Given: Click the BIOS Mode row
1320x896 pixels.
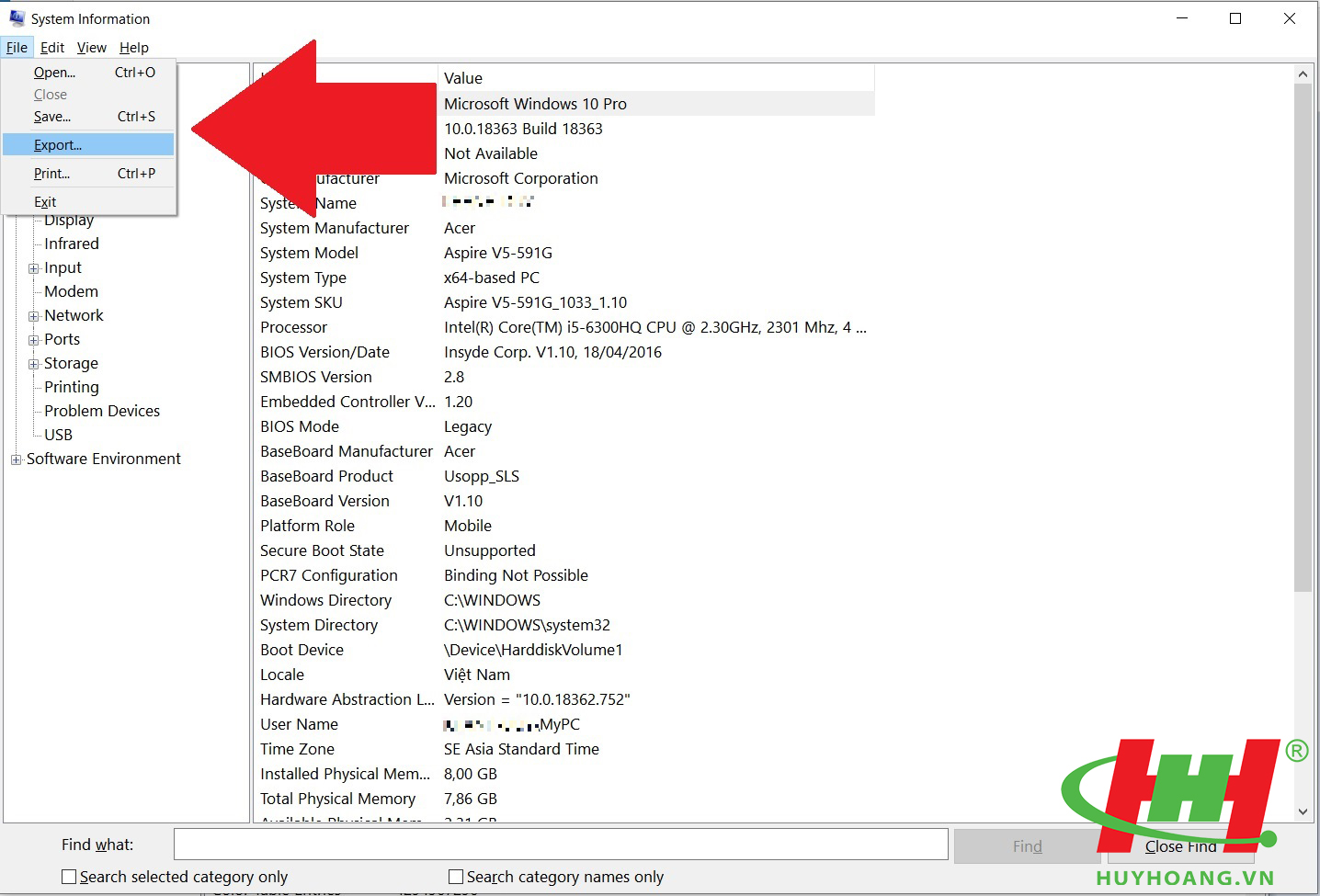Looking at the screenshot, I should 564,426.
